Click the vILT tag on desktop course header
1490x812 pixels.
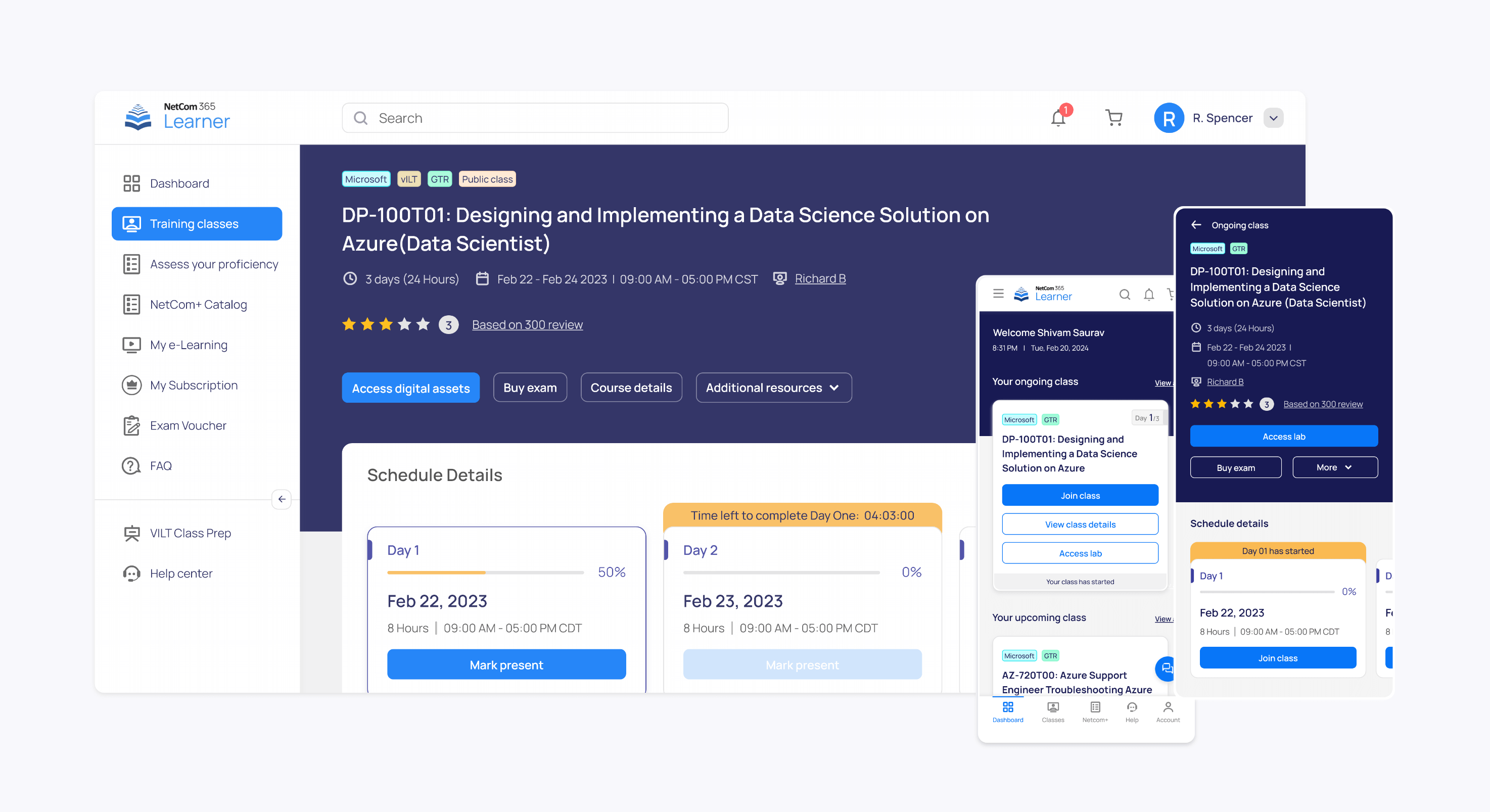[x=408, y=179]
